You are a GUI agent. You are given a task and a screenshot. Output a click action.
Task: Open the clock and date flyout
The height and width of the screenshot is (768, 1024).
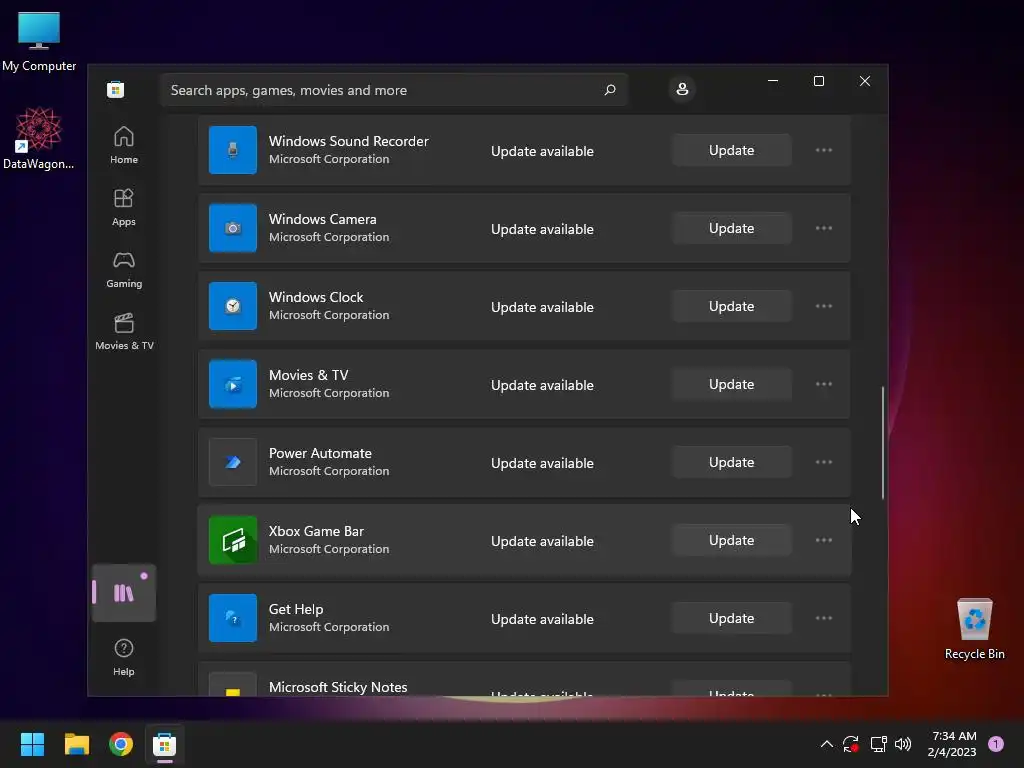point(953,744)
